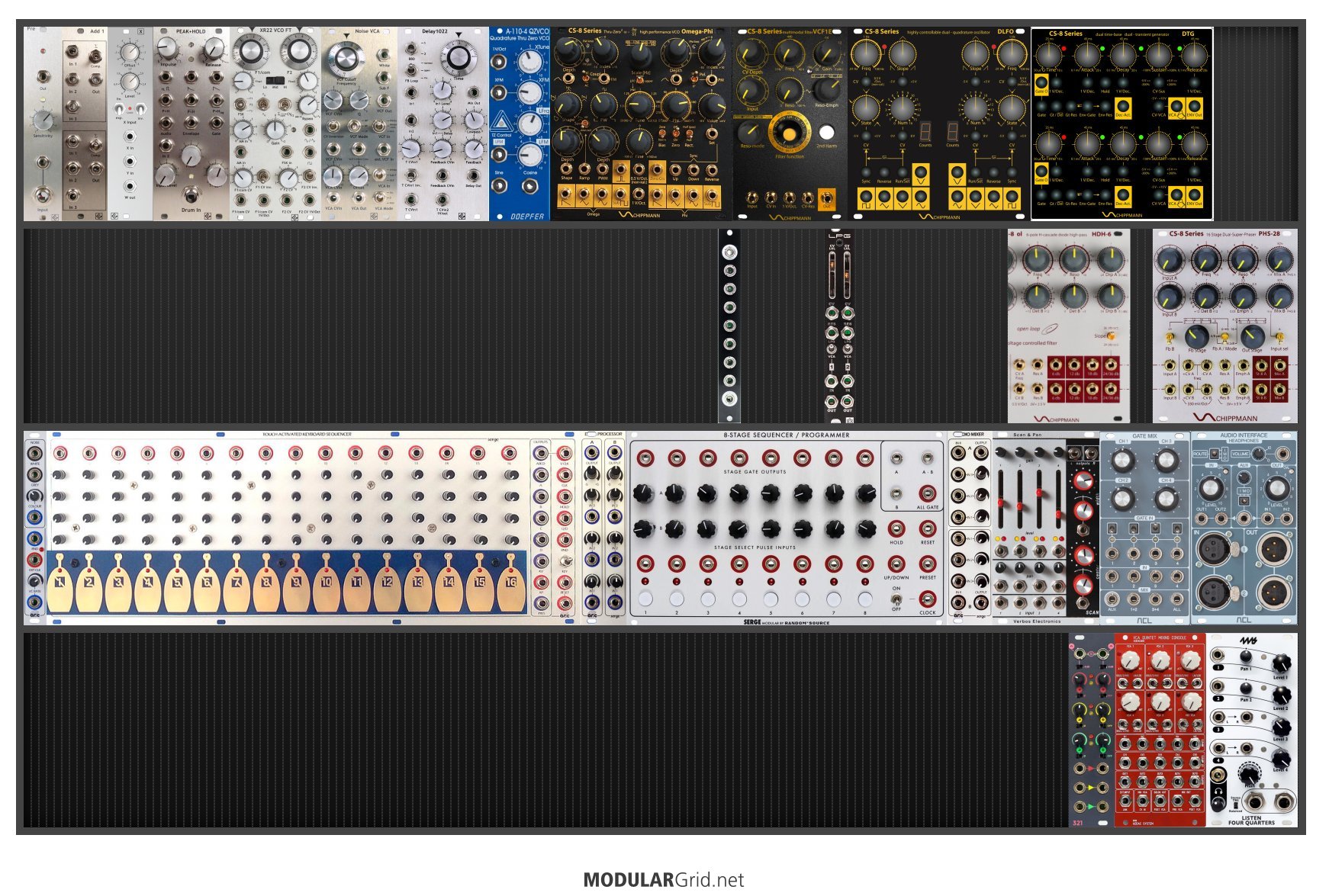The image size is (1329, 896).
Task: Click the Cosine output jack on A-110-4 QZVCO
Action: 531,185
